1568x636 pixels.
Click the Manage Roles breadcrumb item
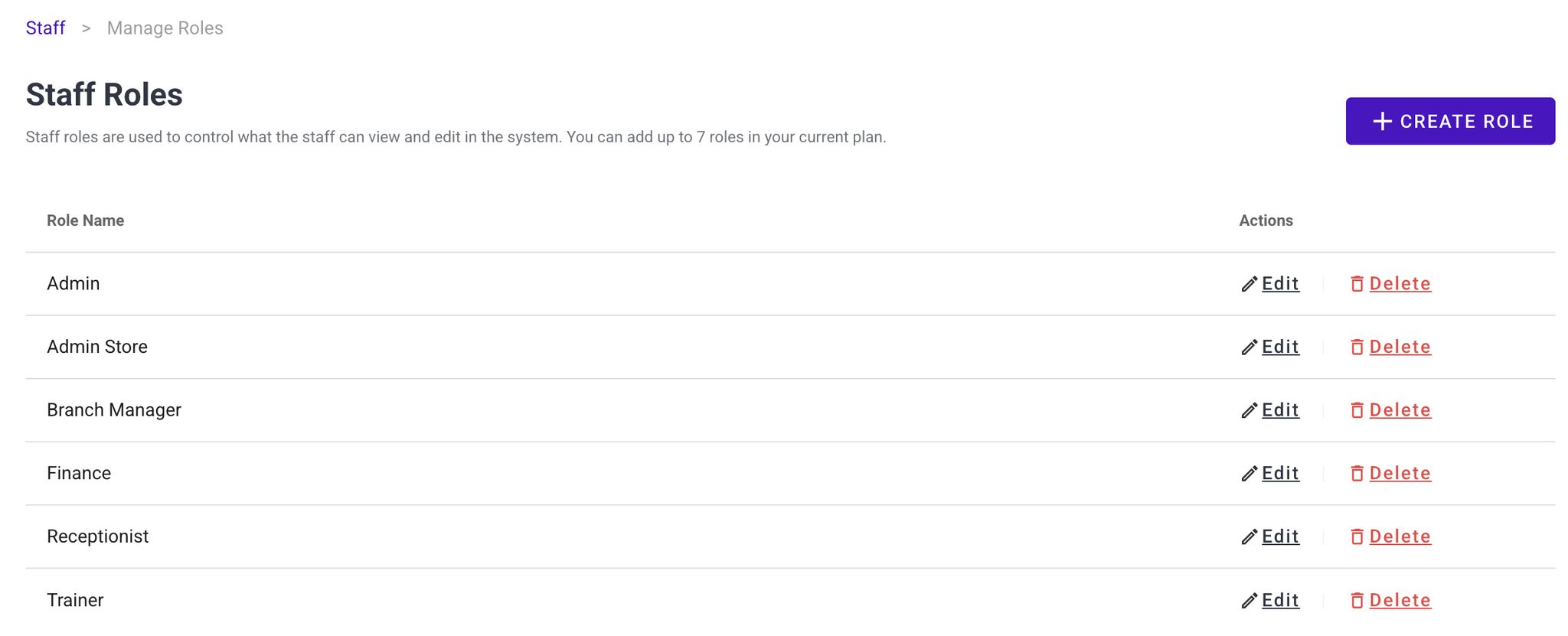point(165,28)
